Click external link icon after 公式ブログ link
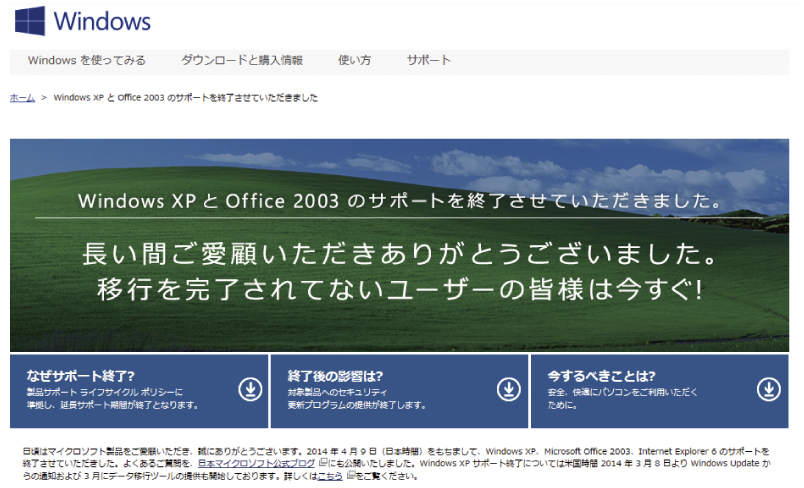 (323, 462)
